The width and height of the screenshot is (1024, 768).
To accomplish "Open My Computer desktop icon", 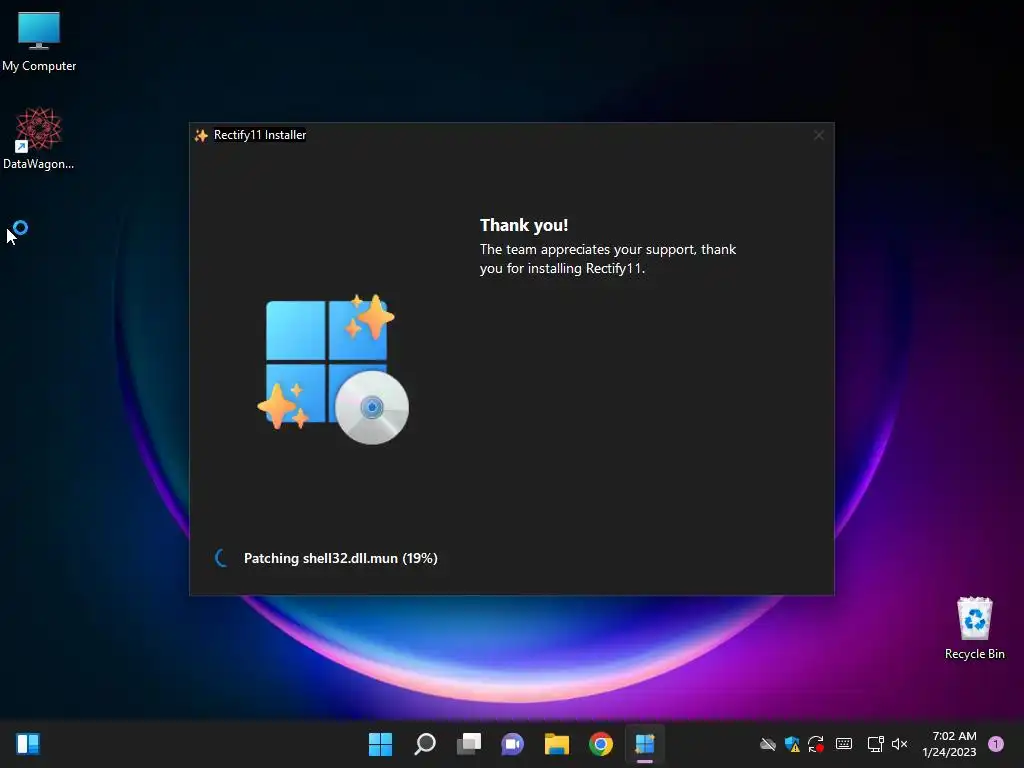I will (x=39, y=41).
